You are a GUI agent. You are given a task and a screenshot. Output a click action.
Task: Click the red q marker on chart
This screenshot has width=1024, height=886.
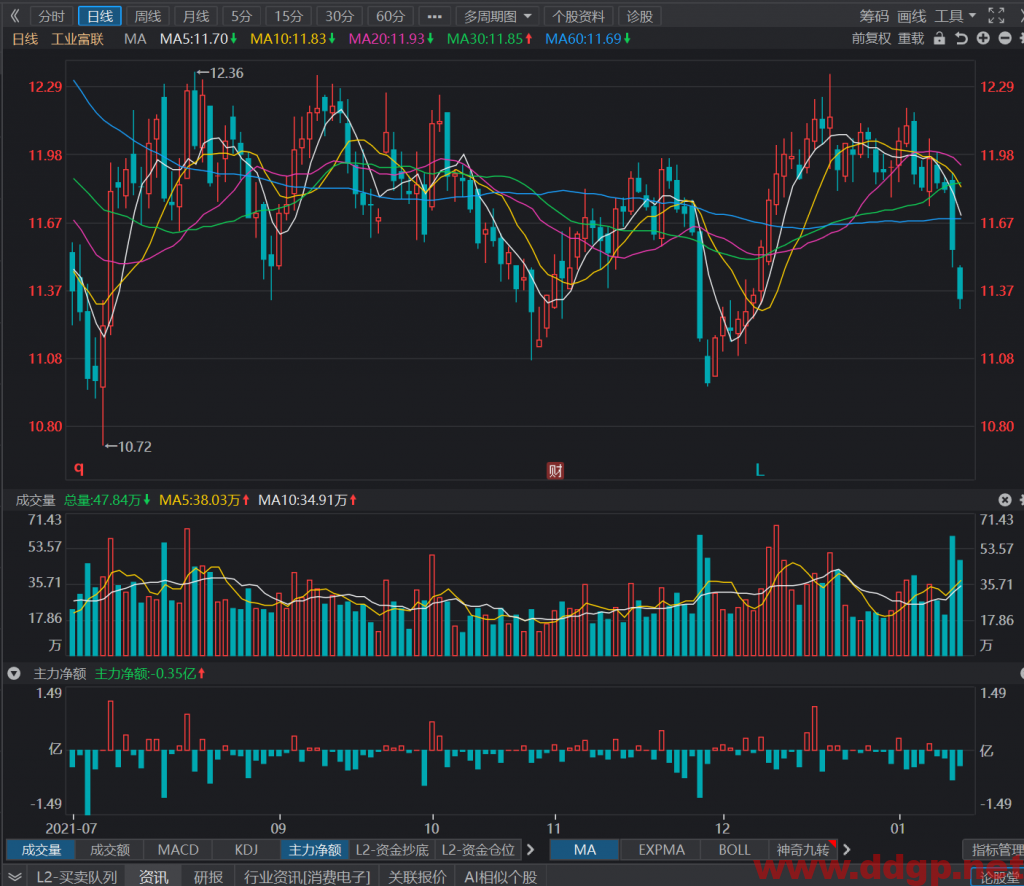tap(79, 467)
